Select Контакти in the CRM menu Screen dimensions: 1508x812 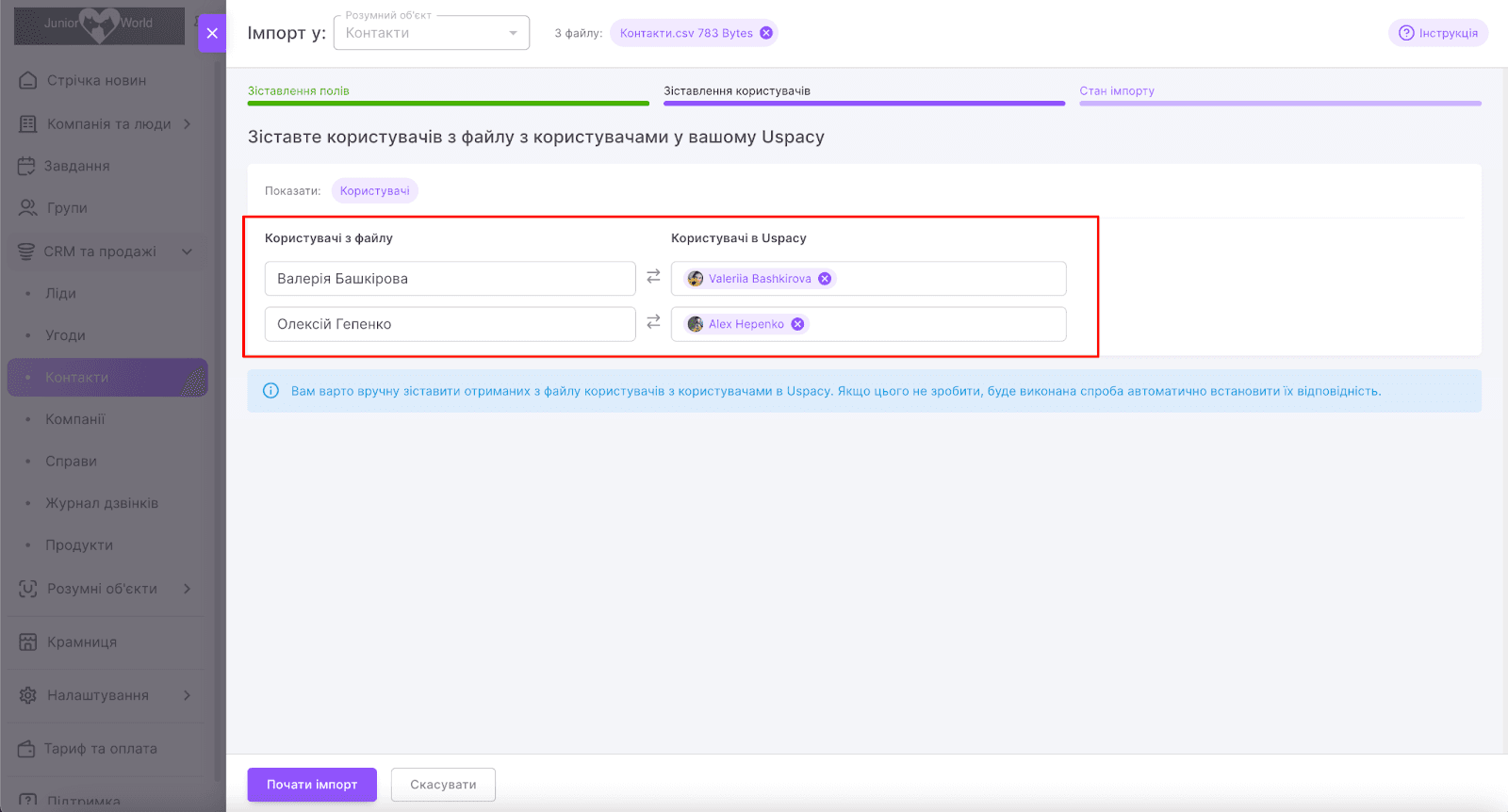[x=107, y=377]
